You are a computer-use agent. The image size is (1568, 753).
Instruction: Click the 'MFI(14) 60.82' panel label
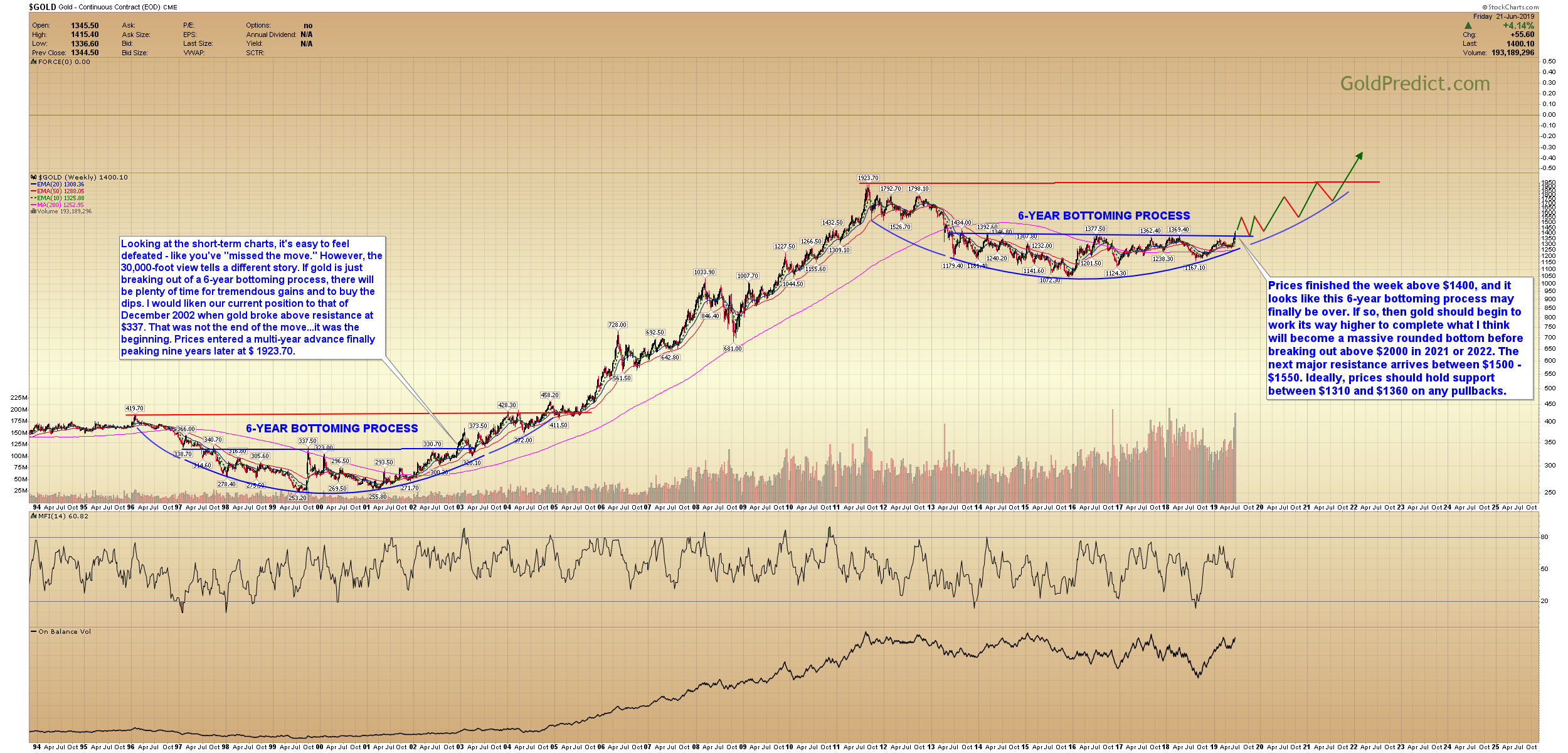pyautogui.click(x=63, y=516)
